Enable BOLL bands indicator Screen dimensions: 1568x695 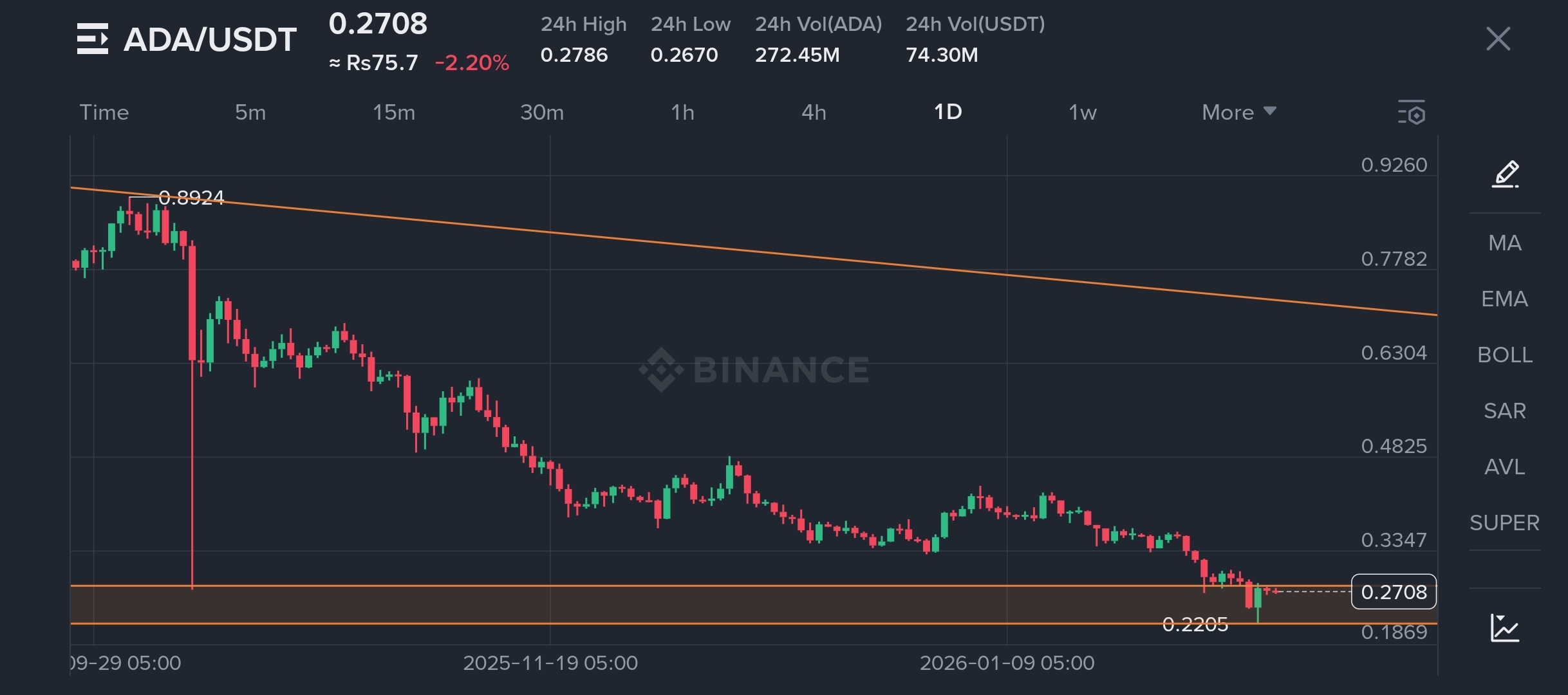[x=1505, y=355]
